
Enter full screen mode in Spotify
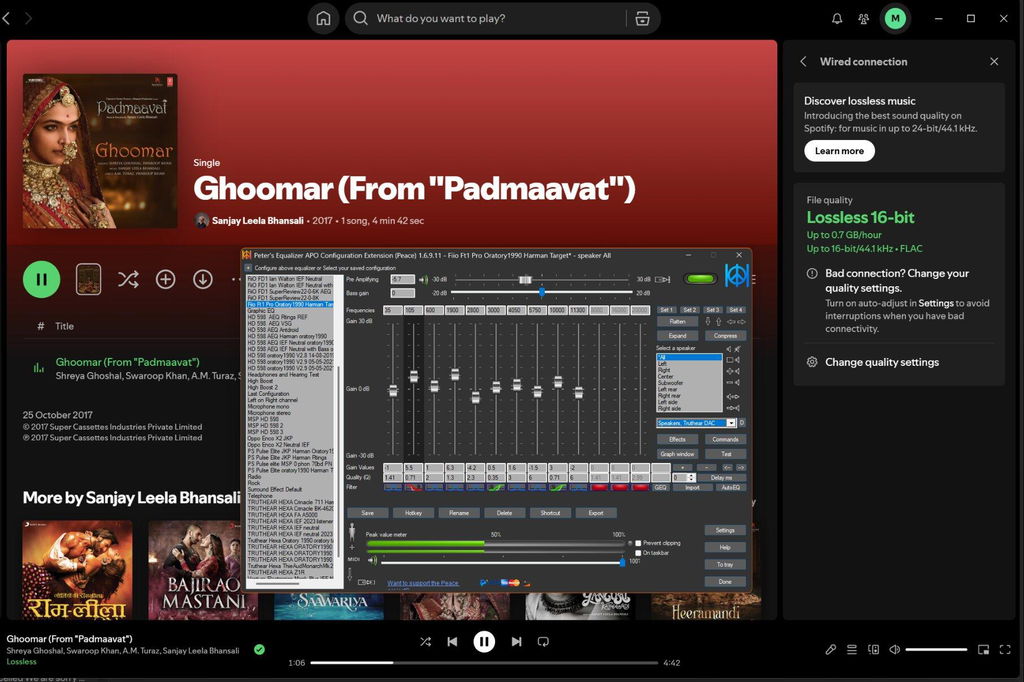[1005, 649]
